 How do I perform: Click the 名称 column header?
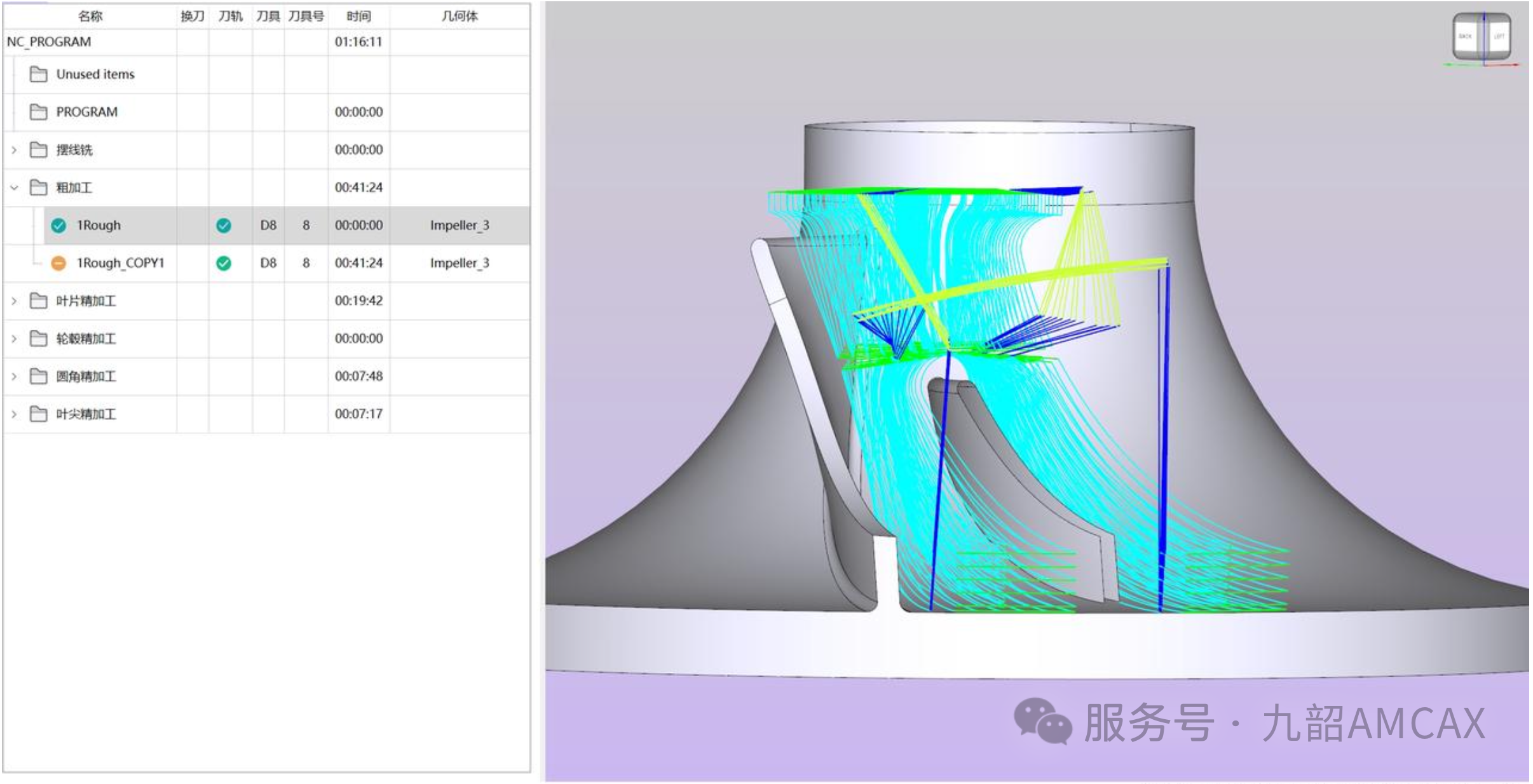click(x=90, y=16)
